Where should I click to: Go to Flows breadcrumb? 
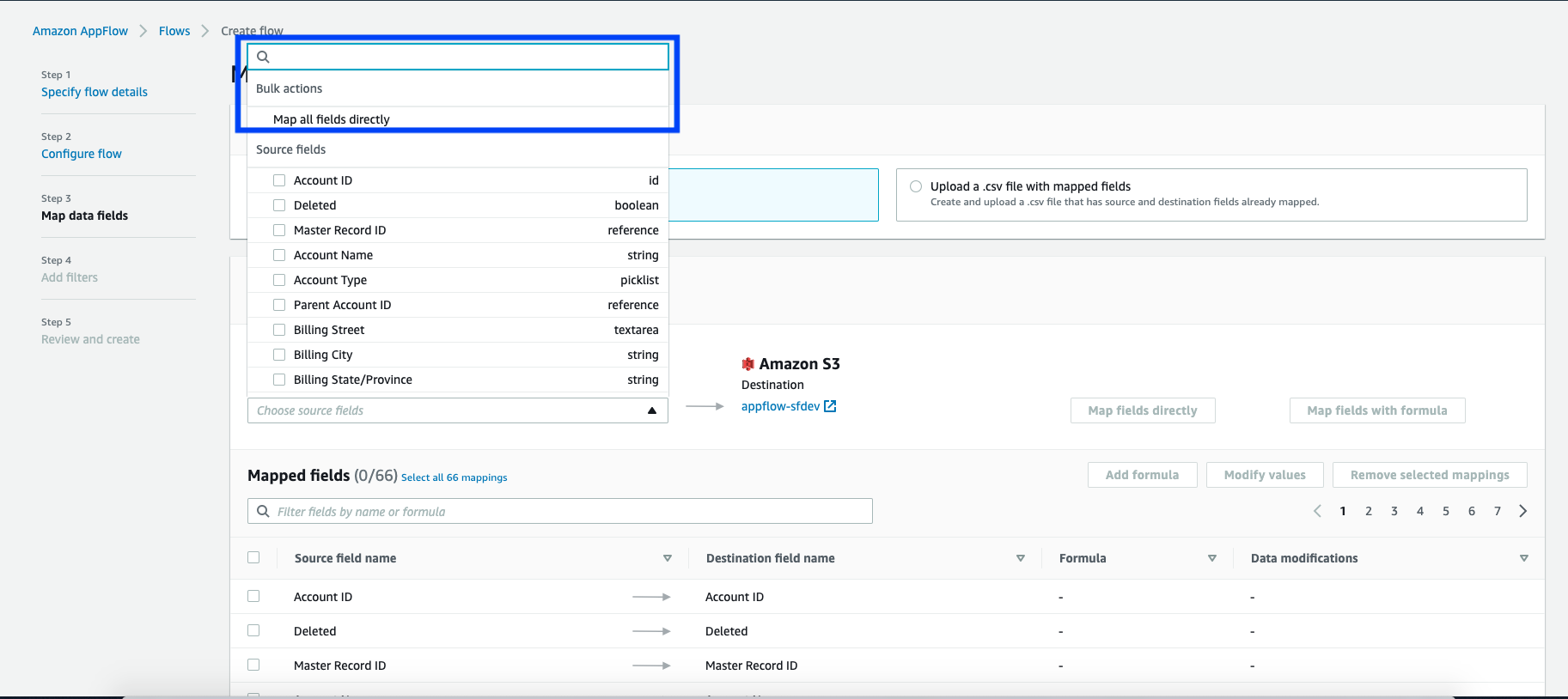coord(174,31)
